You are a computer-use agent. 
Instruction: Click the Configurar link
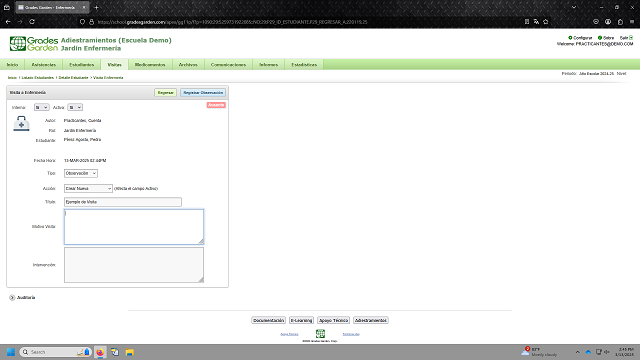582,38
